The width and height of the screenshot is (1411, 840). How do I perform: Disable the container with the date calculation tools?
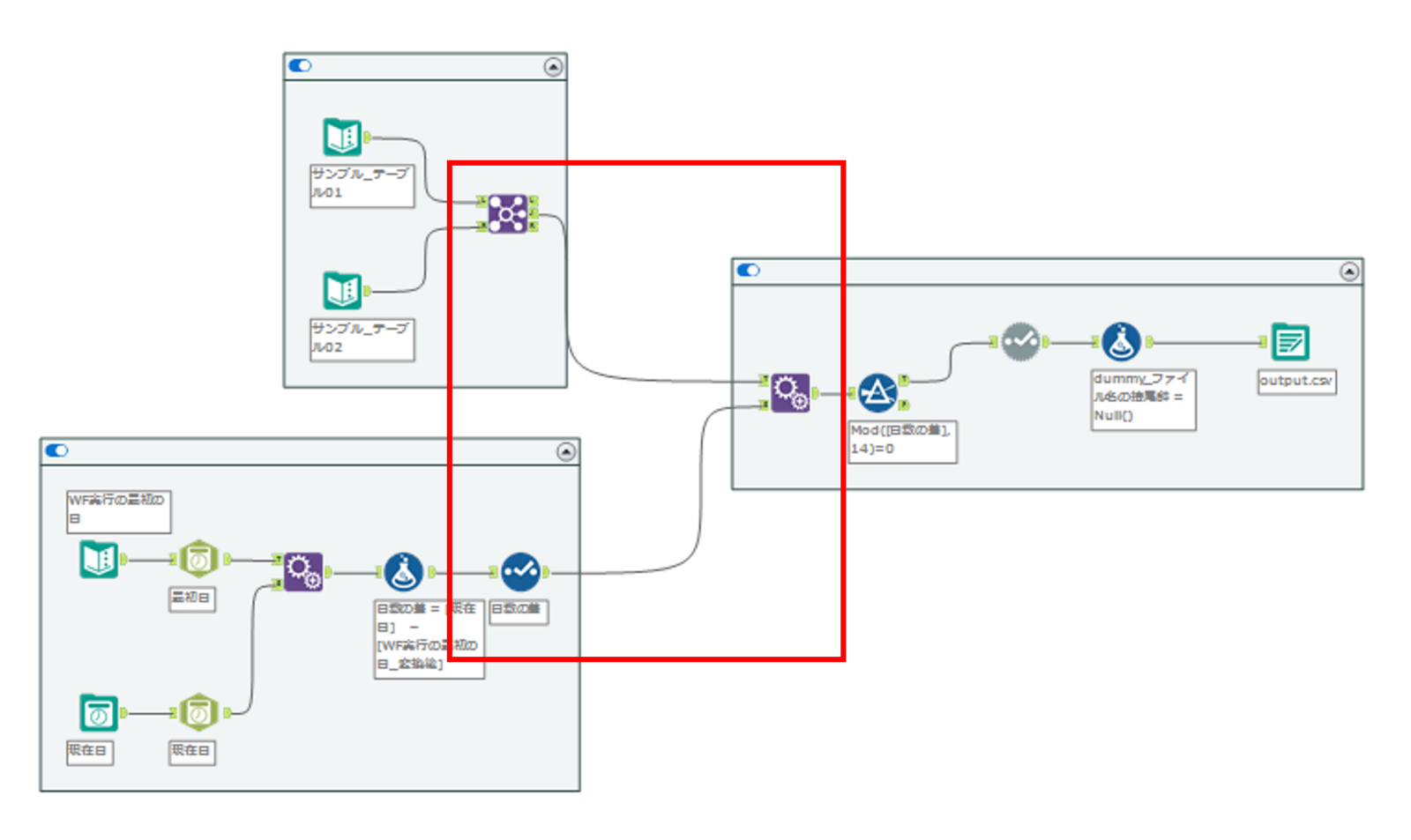point(56,450)
